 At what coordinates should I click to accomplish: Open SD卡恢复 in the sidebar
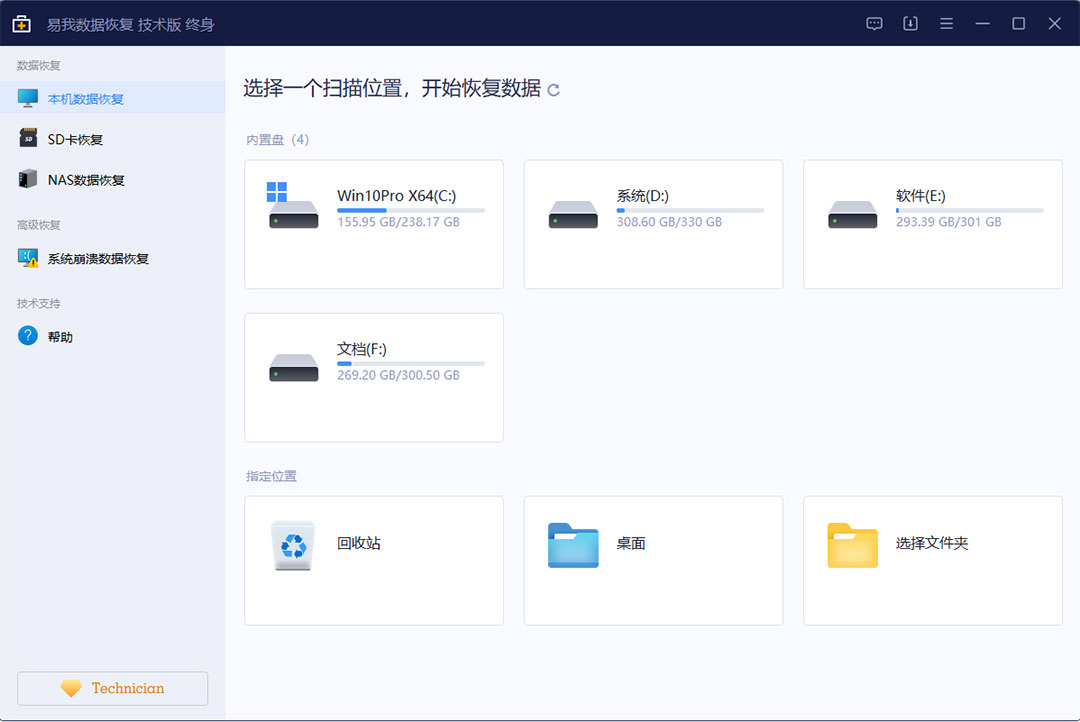(112, 139)
